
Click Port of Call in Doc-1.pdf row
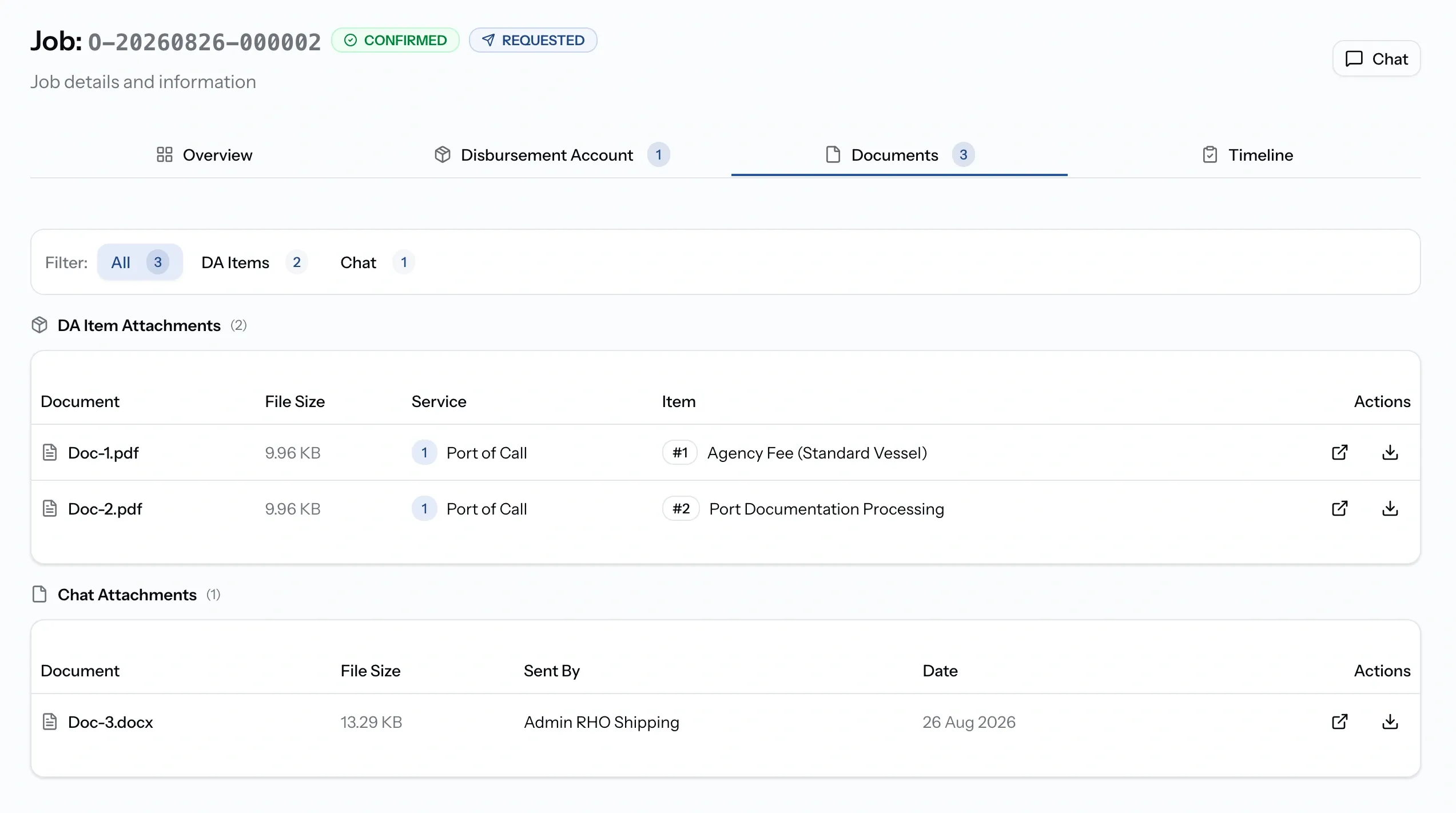pyautogui.click(x=487, y=453)
